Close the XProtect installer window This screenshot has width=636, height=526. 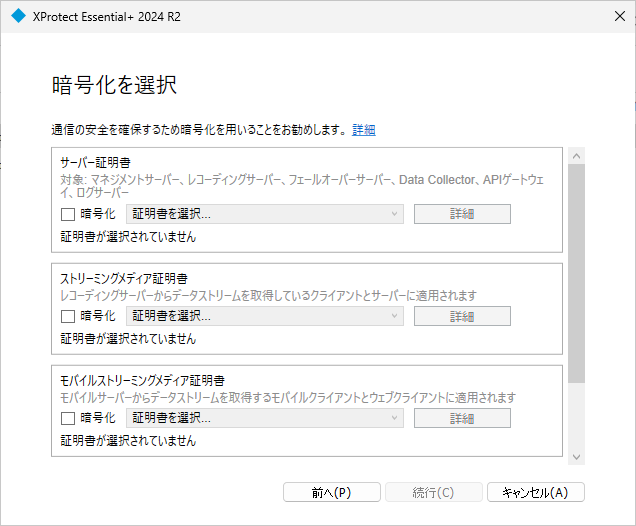[619, 16]
